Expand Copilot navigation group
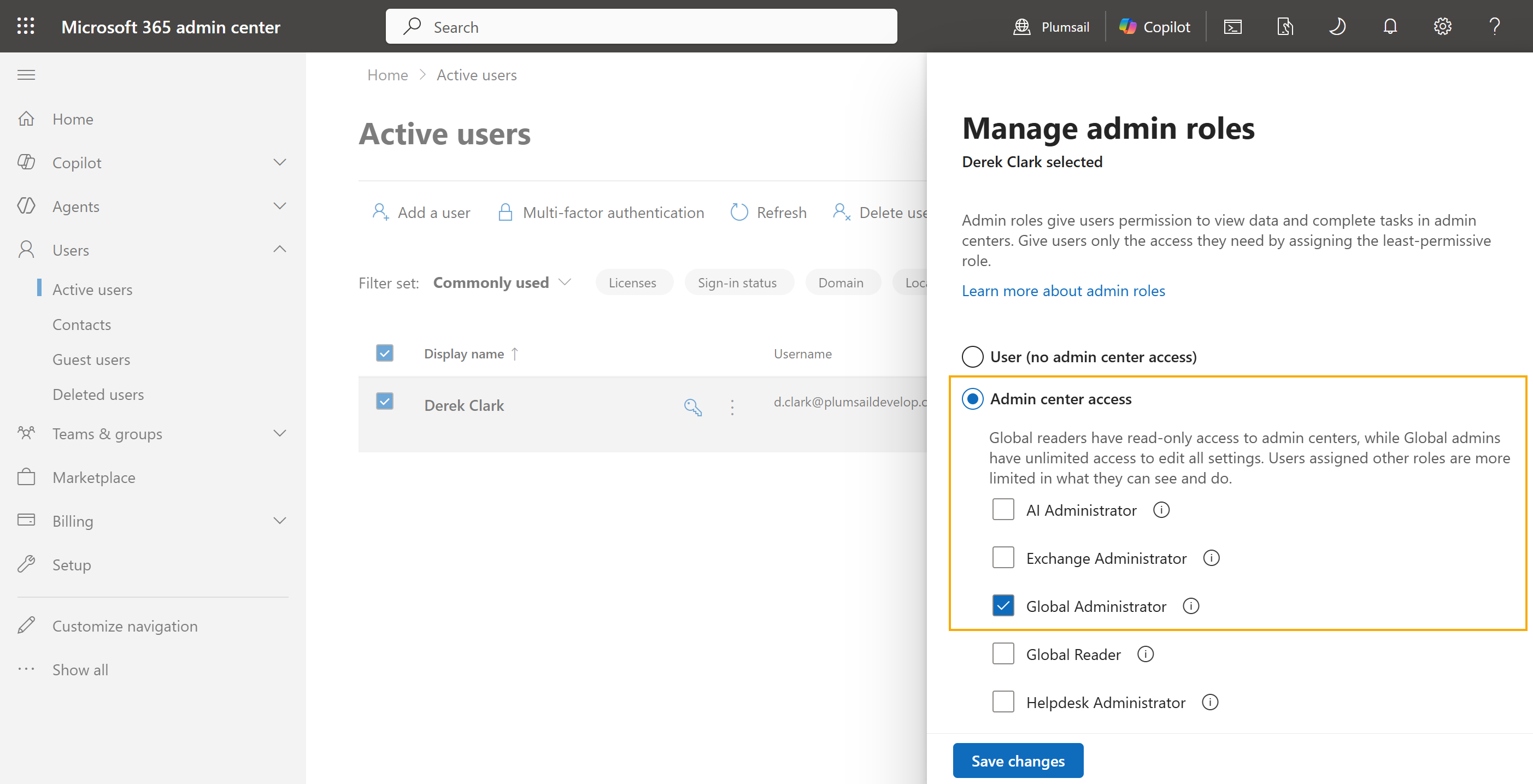This screenshot has width=1533, height=784. [x=279, y=162]
